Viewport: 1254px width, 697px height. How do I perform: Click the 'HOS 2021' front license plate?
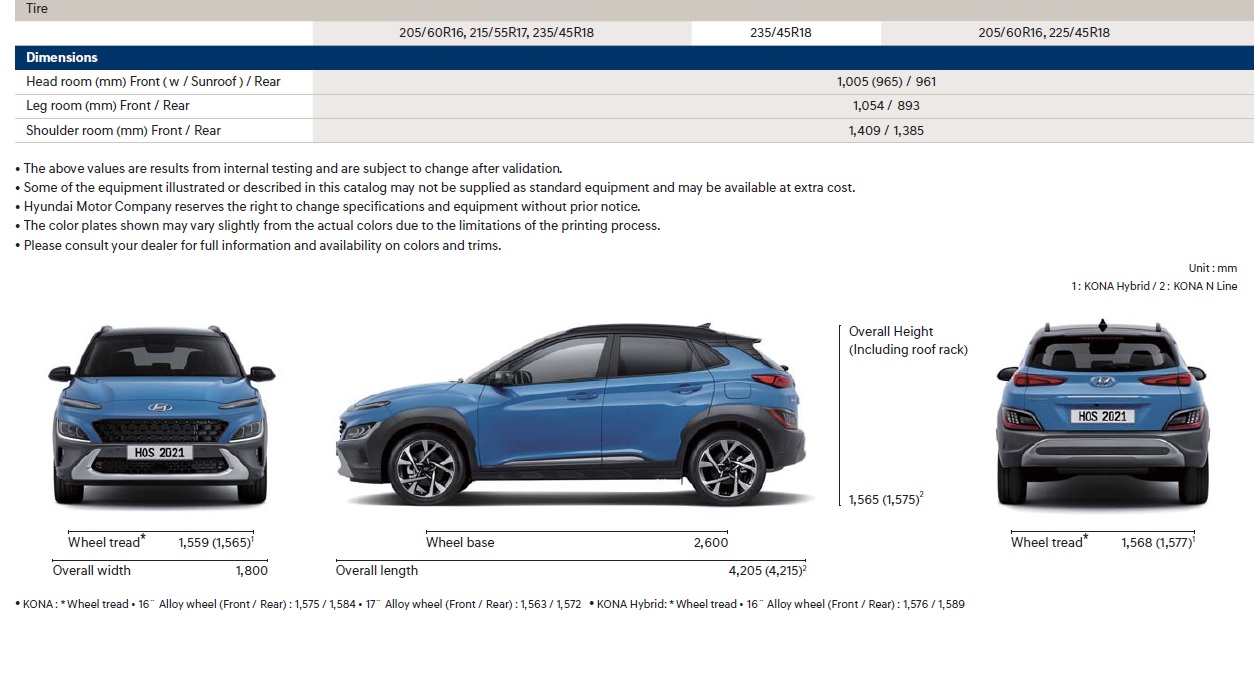[160, 452]
